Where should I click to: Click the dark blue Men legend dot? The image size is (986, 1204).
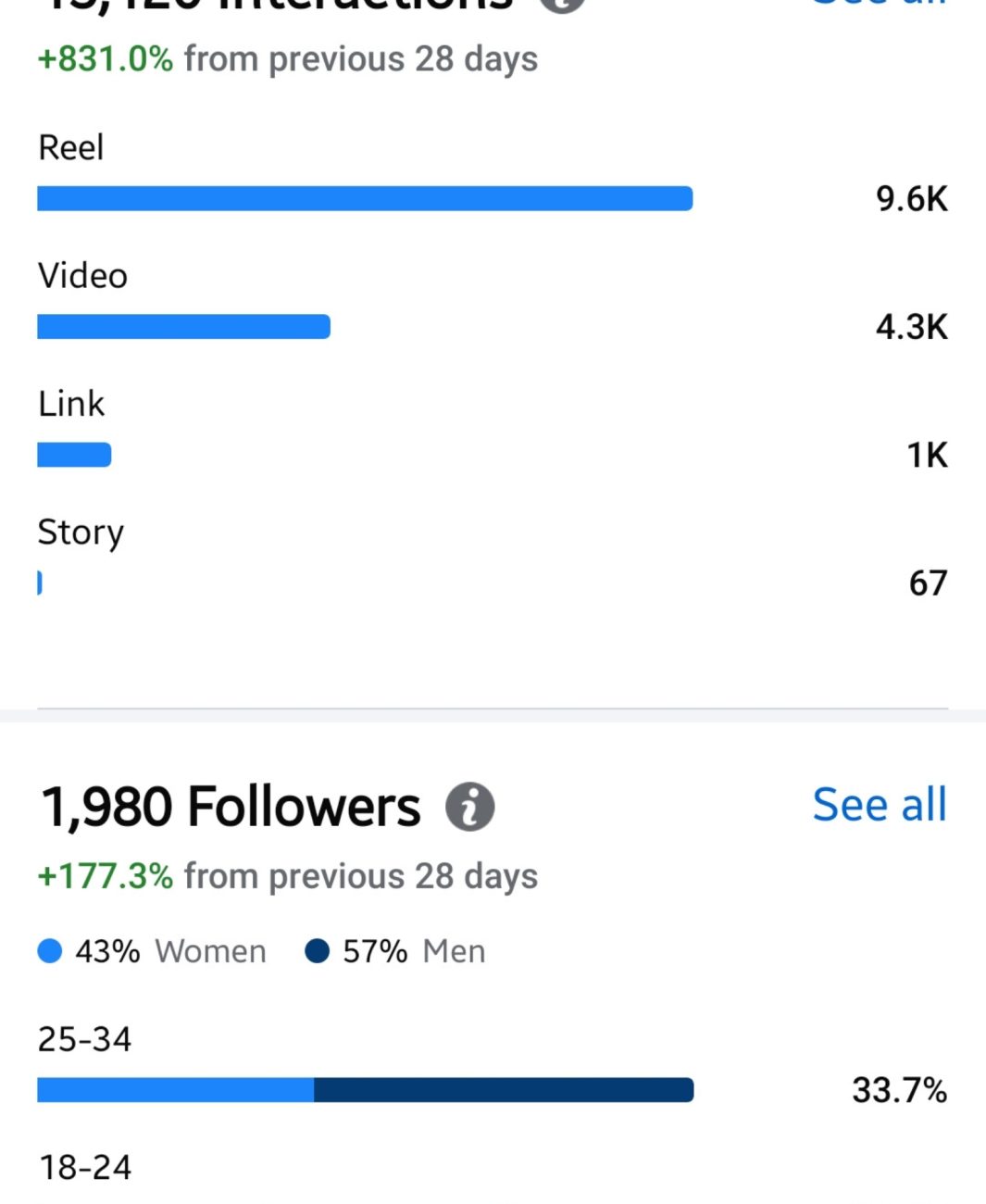pyautogui.click(x=317, y=951)
